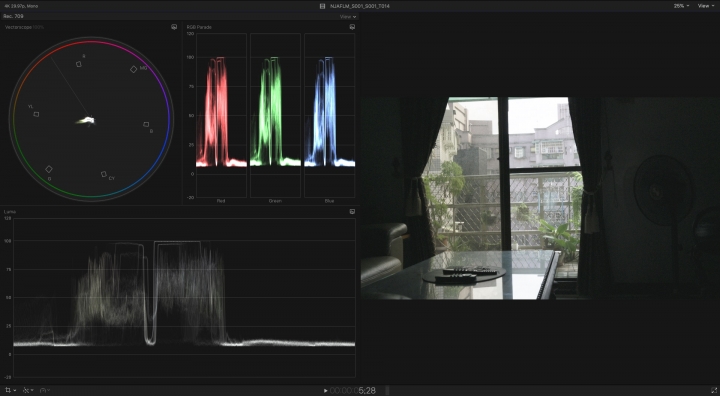Open the enhancement wand tool dropdown

point(28,390)
